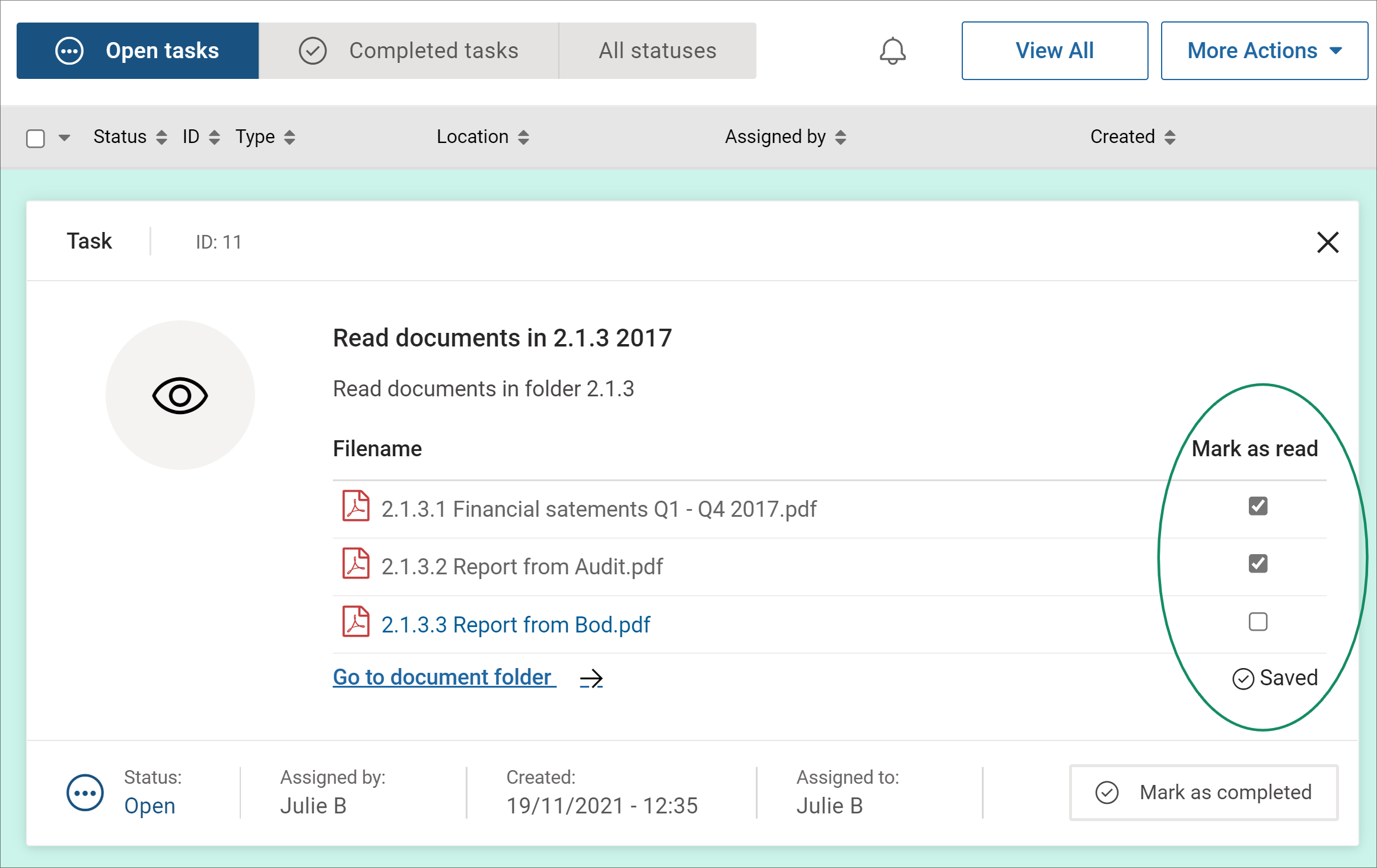Sort tasks by Created column arrows
This screenshot has height=868, width=1377.
(x=1169, y=137)
